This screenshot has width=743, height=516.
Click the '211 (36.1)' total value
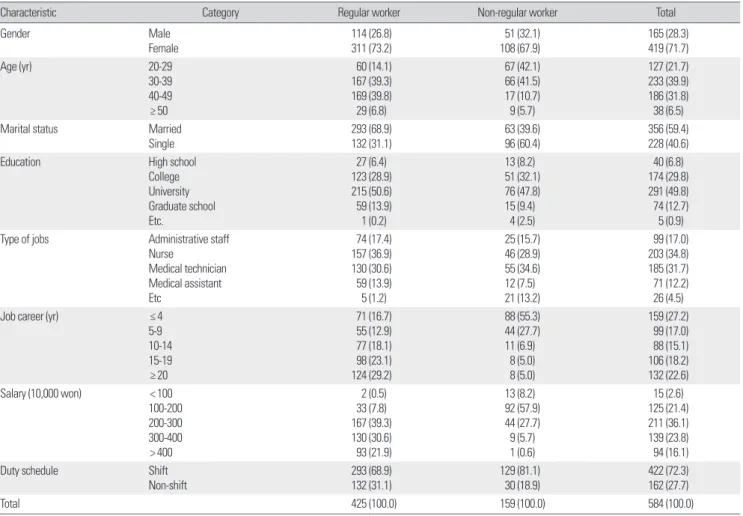pos(669,423)
